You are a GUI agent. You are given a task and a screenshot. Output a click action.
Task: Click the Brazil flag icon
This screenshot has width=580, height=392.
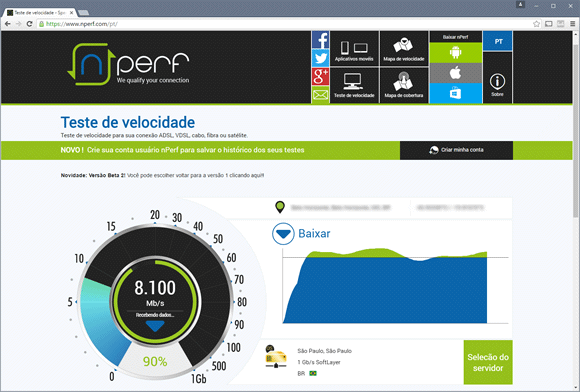coord(313,374)
